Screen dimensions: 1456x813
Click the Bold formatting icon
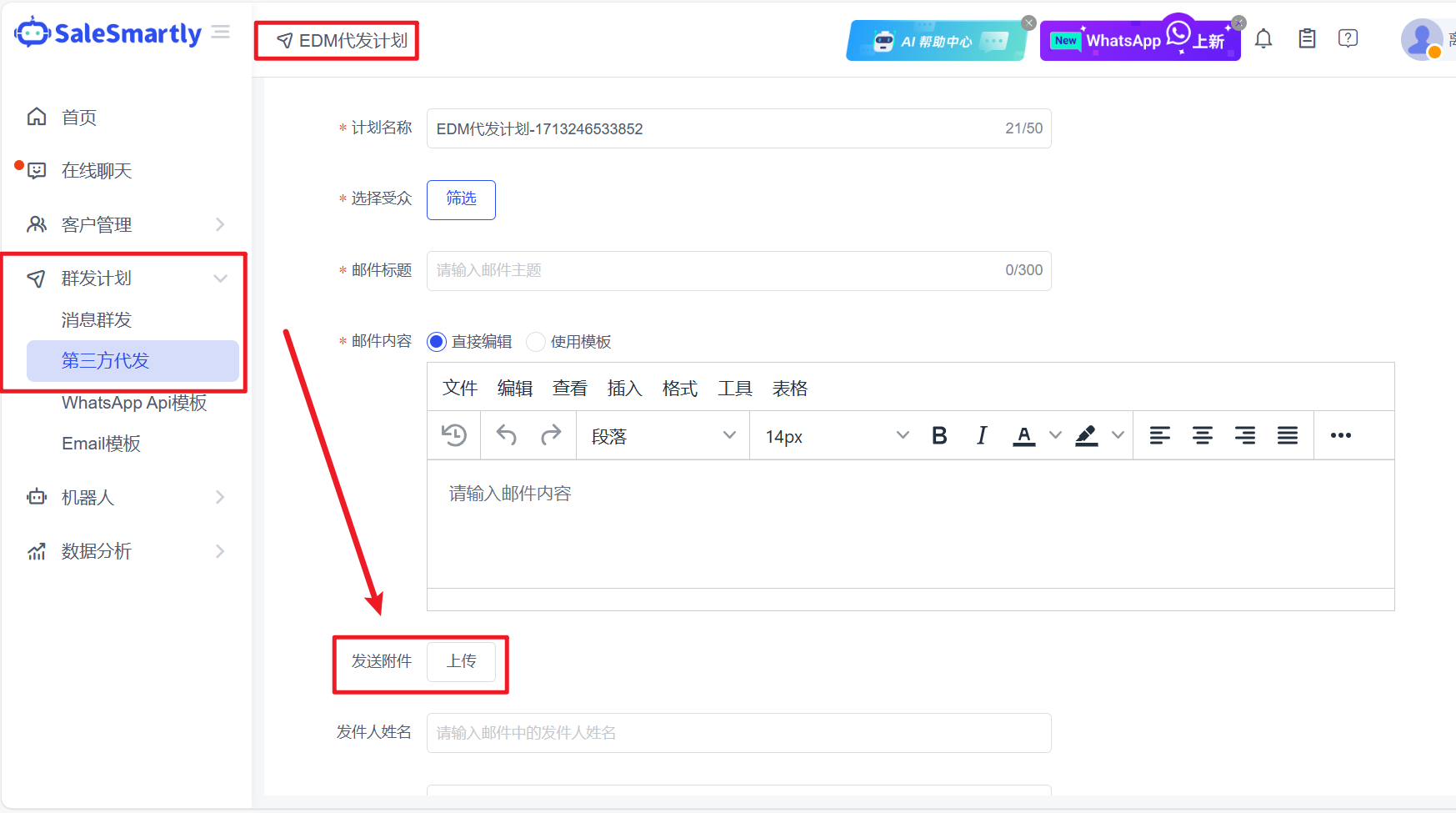click(x=939, y=435)
